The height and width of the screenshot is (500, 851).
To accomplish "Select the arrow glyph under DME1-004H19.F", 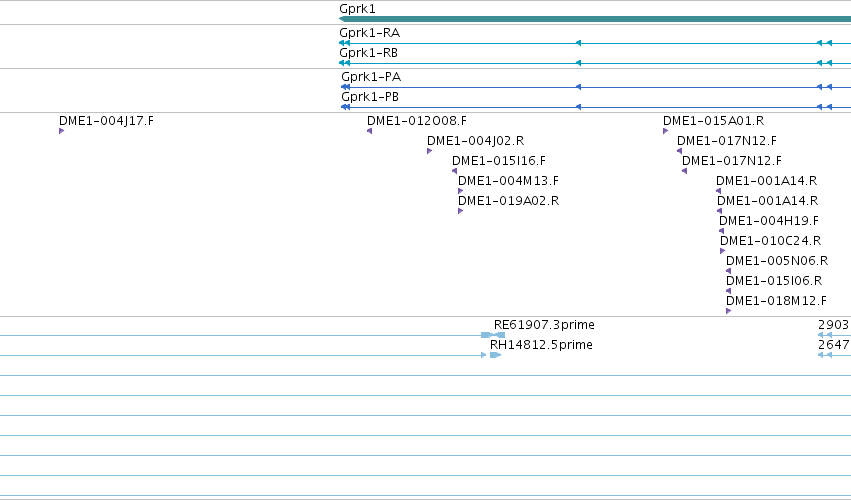I will point(721,231).
